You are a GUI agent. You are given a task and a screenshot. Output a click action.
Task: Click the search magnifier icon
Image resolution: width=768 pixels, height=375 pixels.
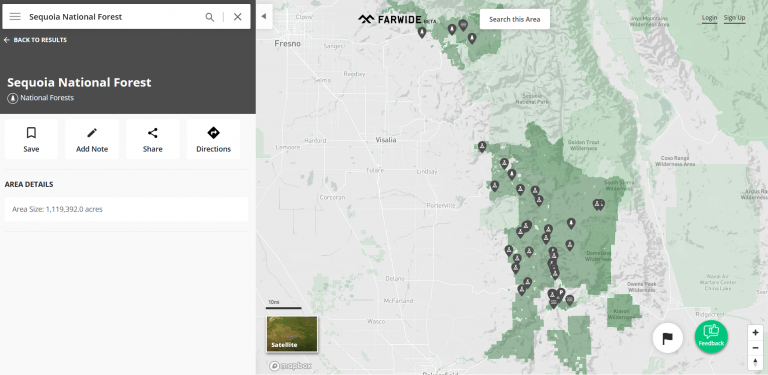click(210, 17)
